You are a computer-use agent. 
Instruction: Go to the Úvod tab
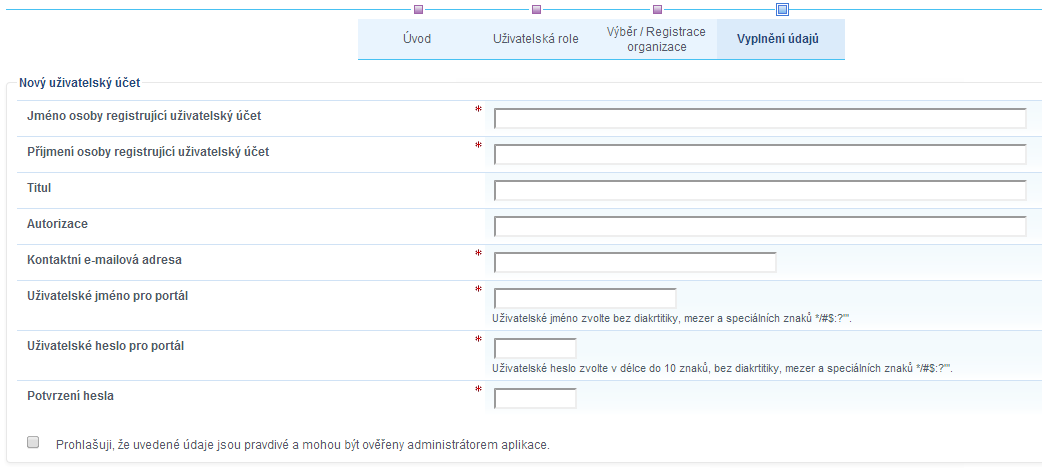coord(417,40)
